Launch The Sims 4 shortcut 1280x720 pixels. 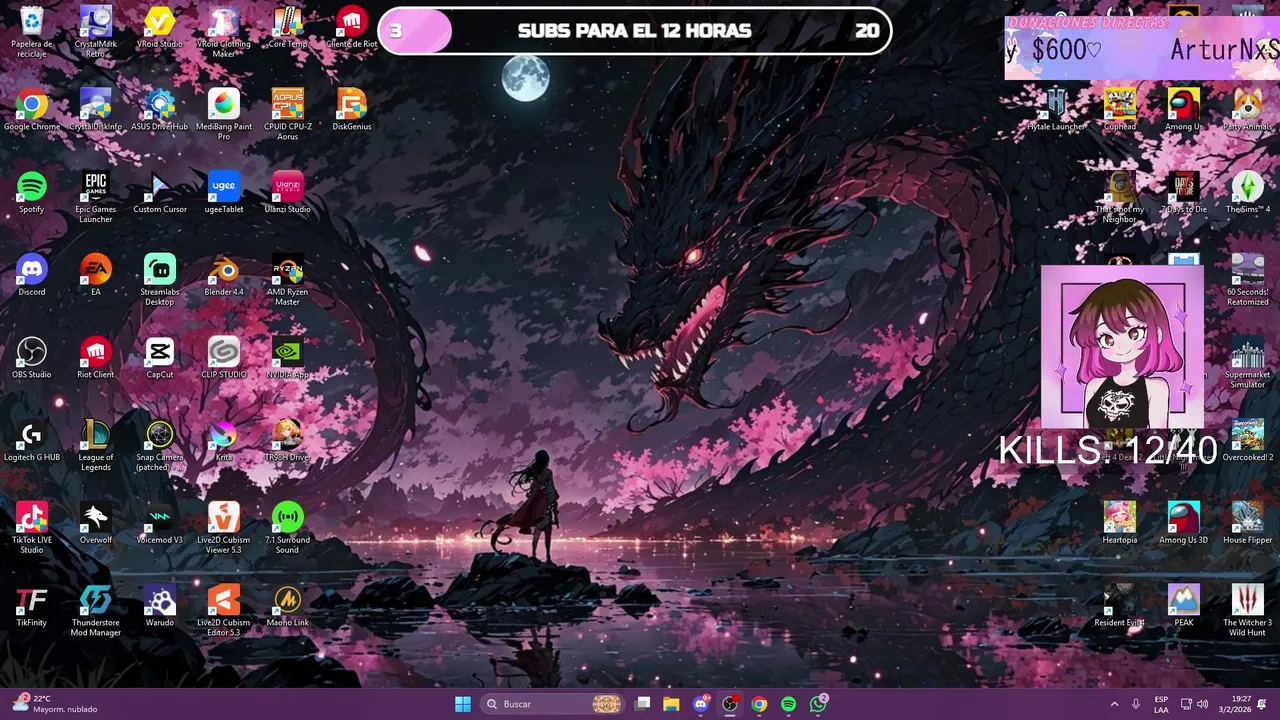click(x=1247, y=187)
